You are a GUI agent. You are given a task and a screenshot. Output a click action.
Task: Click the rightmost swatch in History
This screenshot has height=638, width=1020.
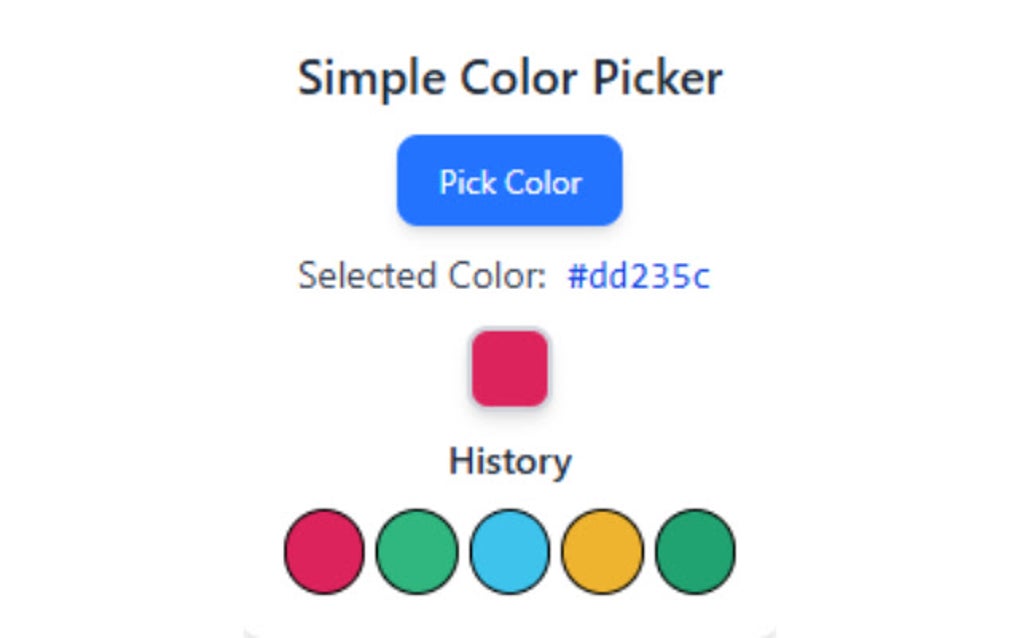coord(694,549)
